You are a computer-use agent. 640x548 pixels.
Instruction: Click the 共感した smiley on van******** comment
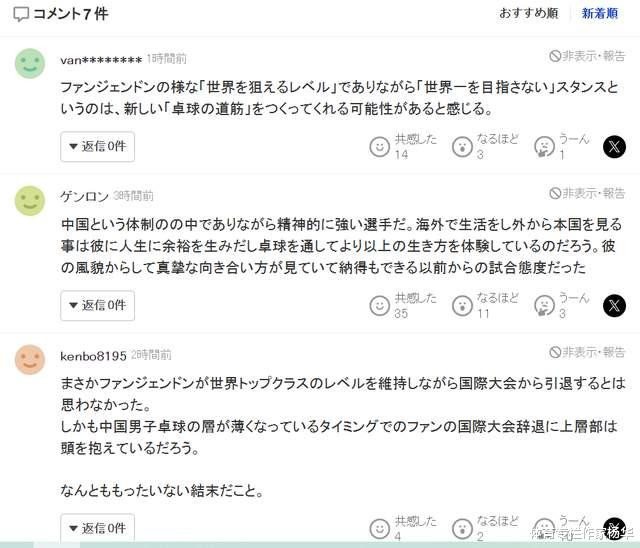[x=380, y=146]
